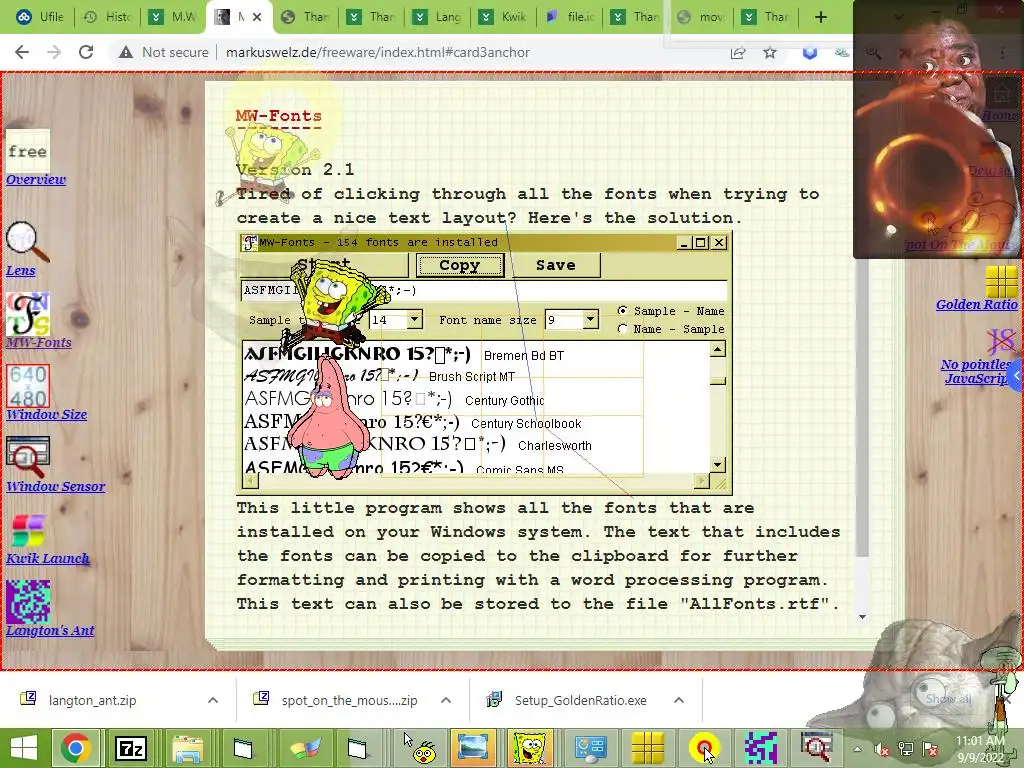Click the Copy button in MW-Fonts window
The image size is (1024, 768).
(x=460, y=265)
